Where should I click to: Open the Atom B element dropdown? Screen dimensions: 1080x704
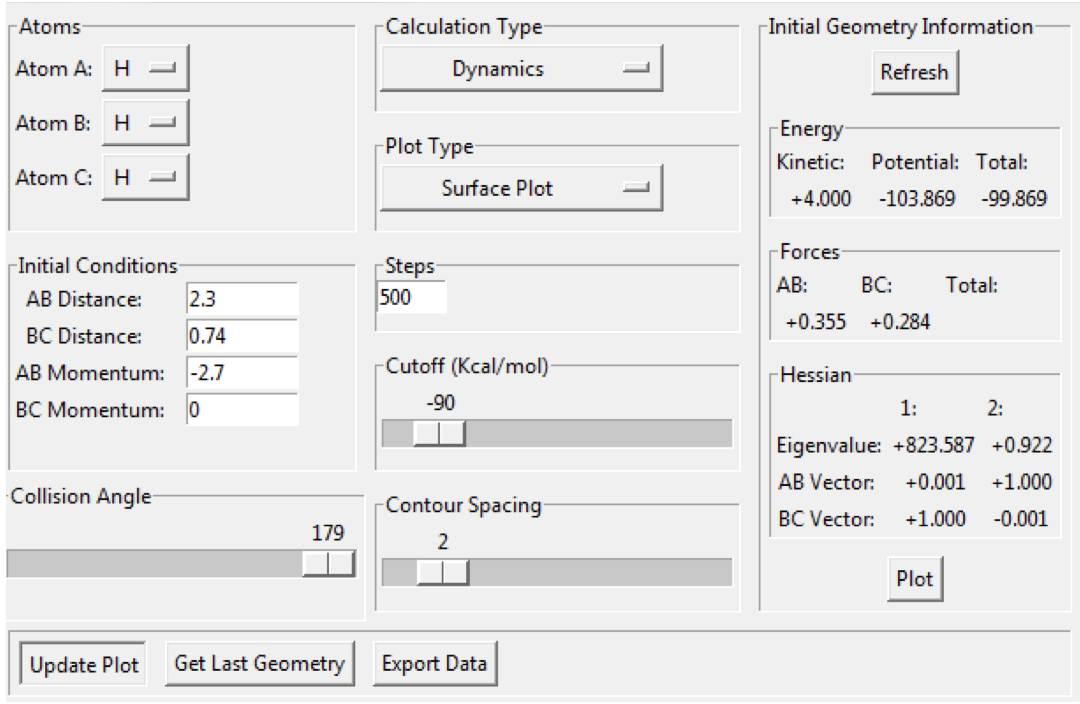click(145, 123)
